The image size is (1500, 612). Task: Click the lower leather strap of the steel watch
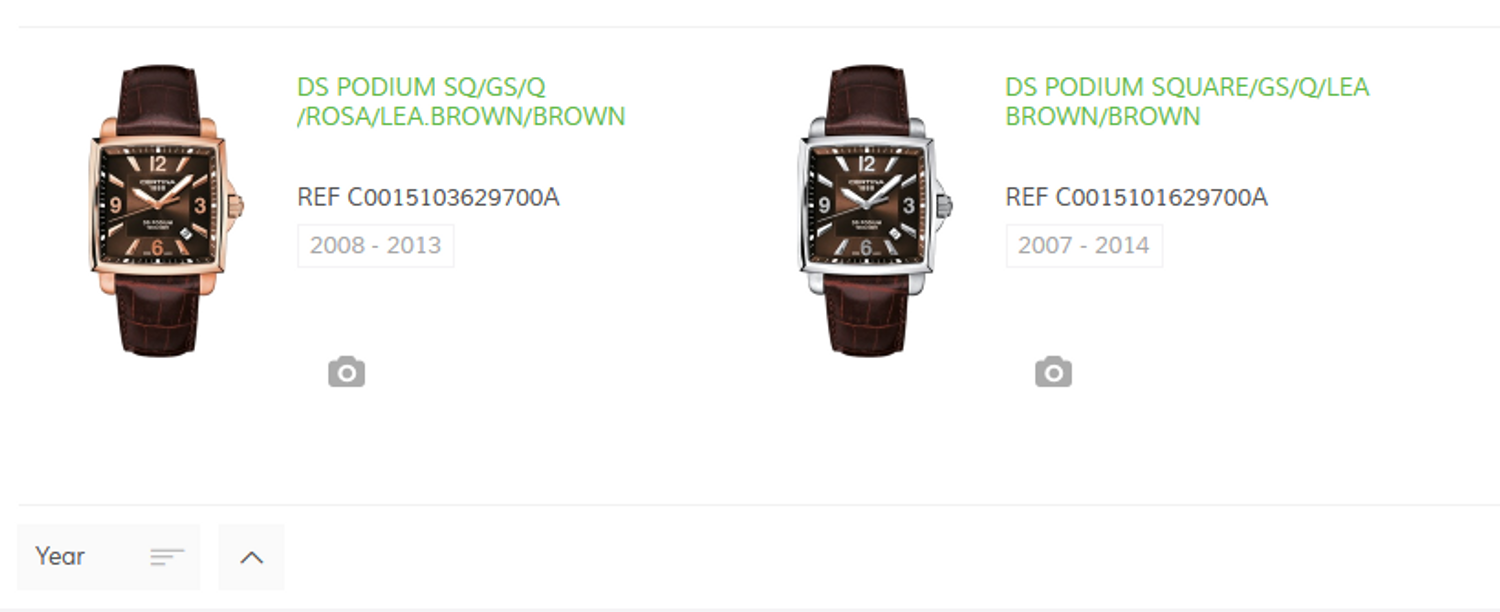[x=867, y=312]
